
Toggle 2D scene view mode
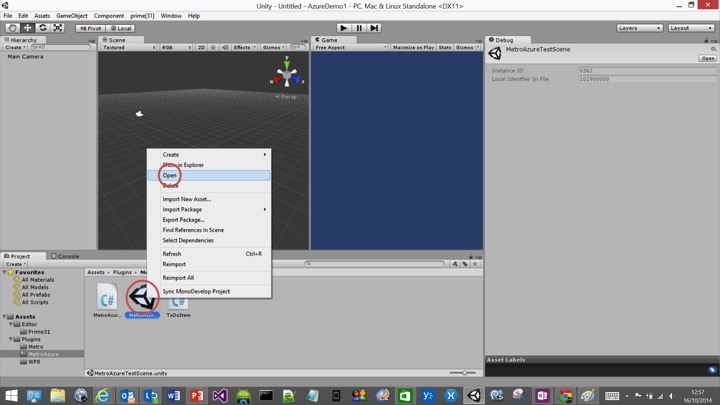(201, 47)
